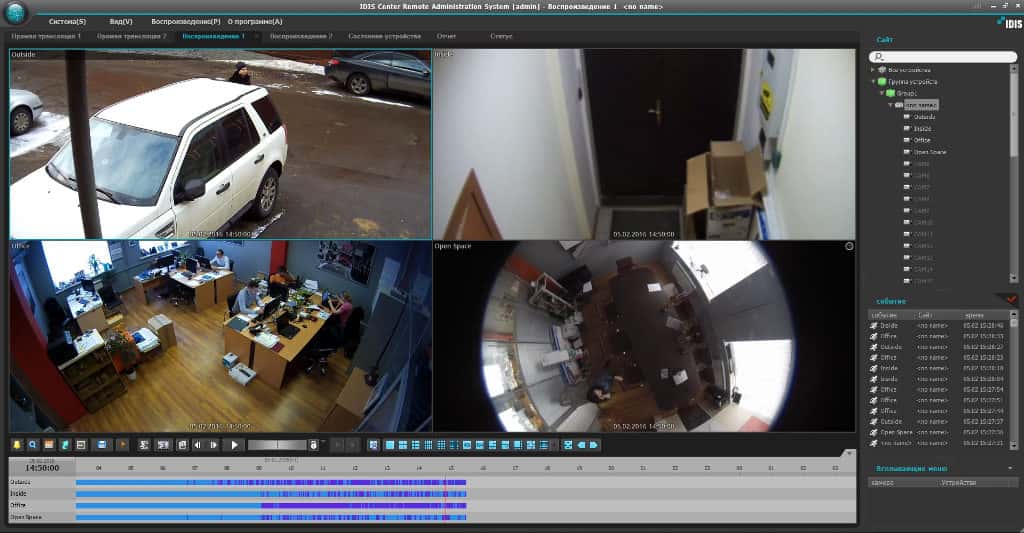This screenshot has width=1024, height=533.
Task: Step one frame backward
Action: 197,444
